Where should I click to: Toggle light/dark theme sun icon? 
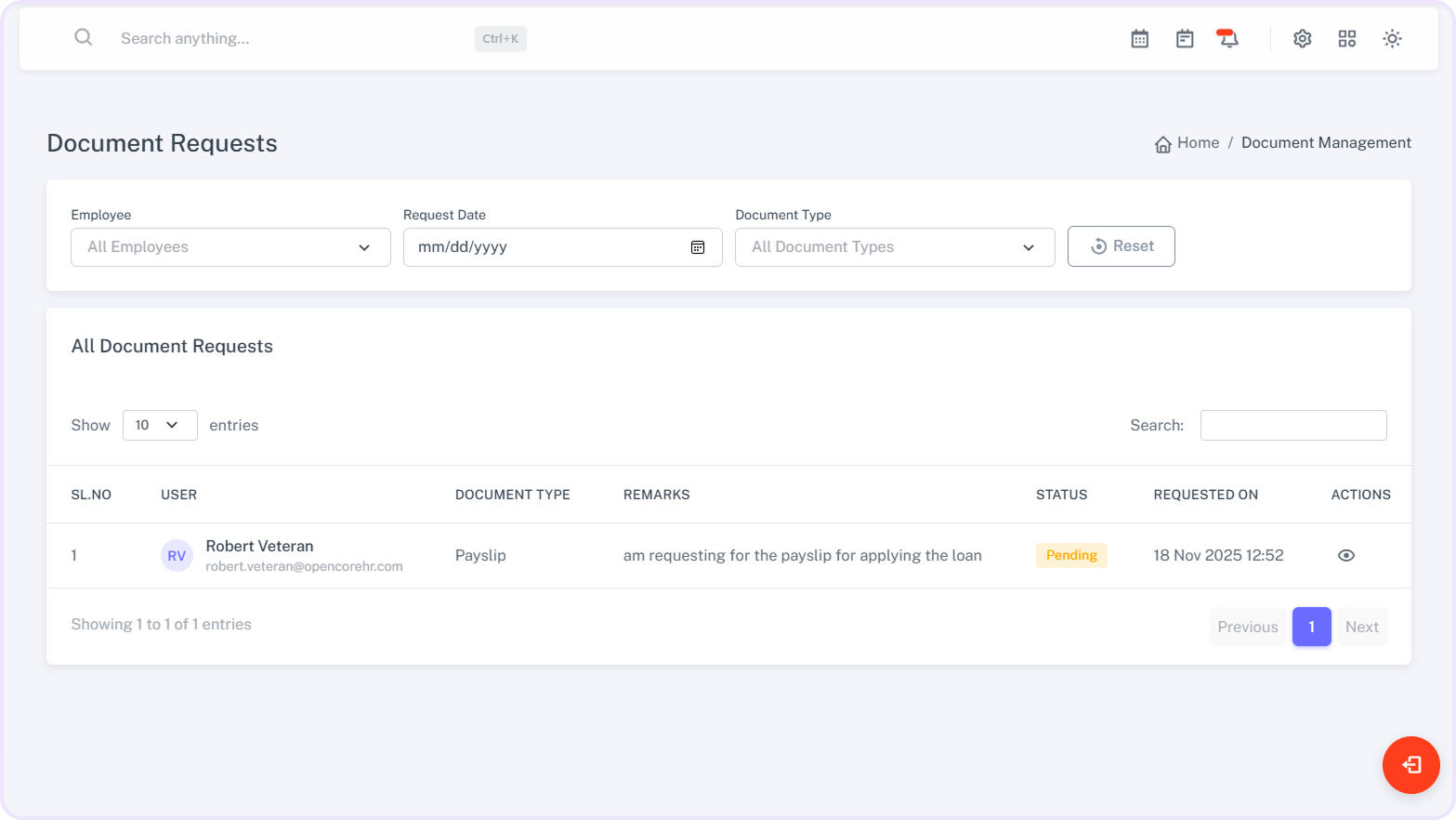click(x=1392, y=39)
